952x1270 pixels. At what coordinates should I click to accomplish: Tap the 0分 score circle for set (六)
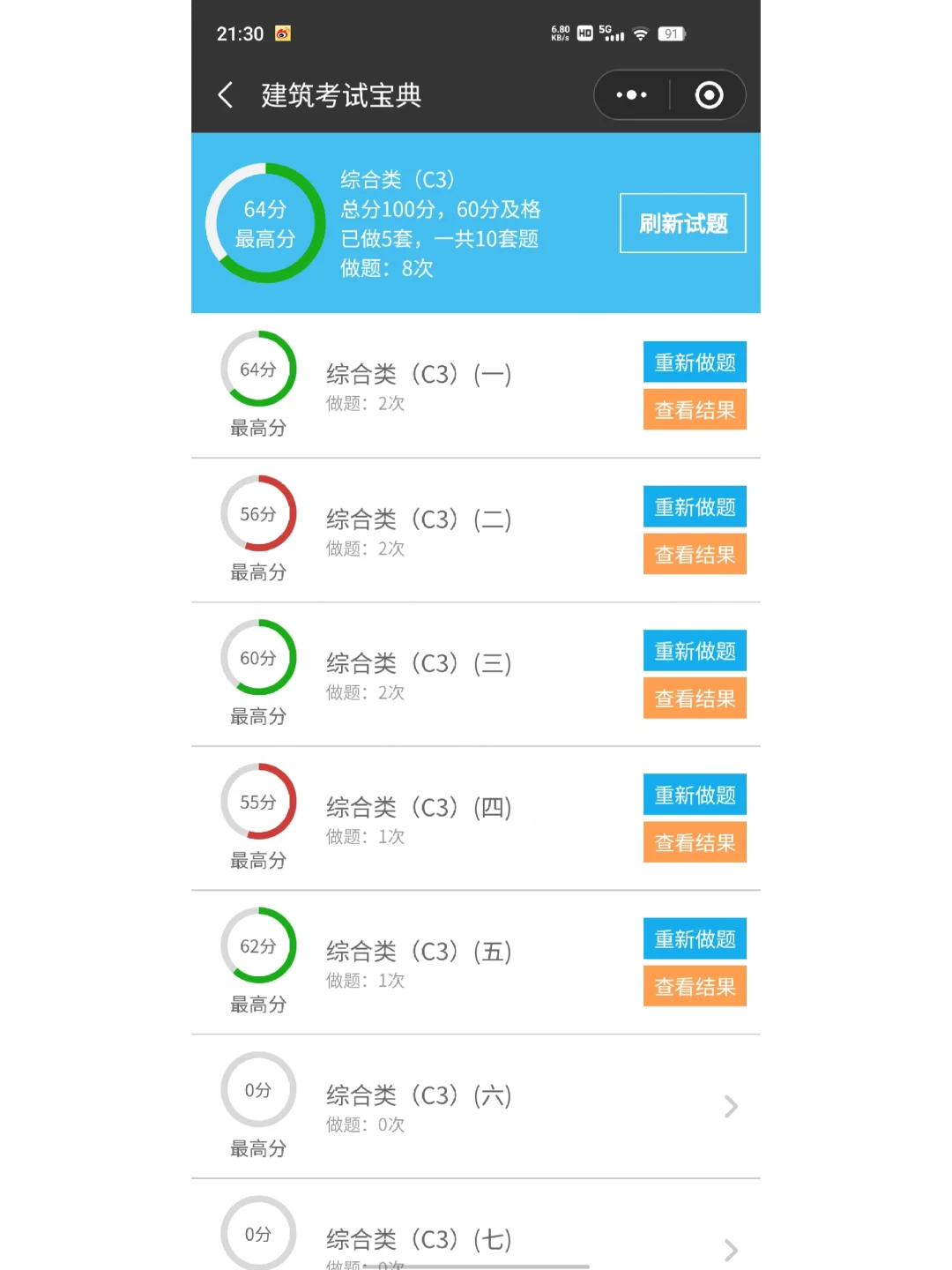(x=258, y=1090)
